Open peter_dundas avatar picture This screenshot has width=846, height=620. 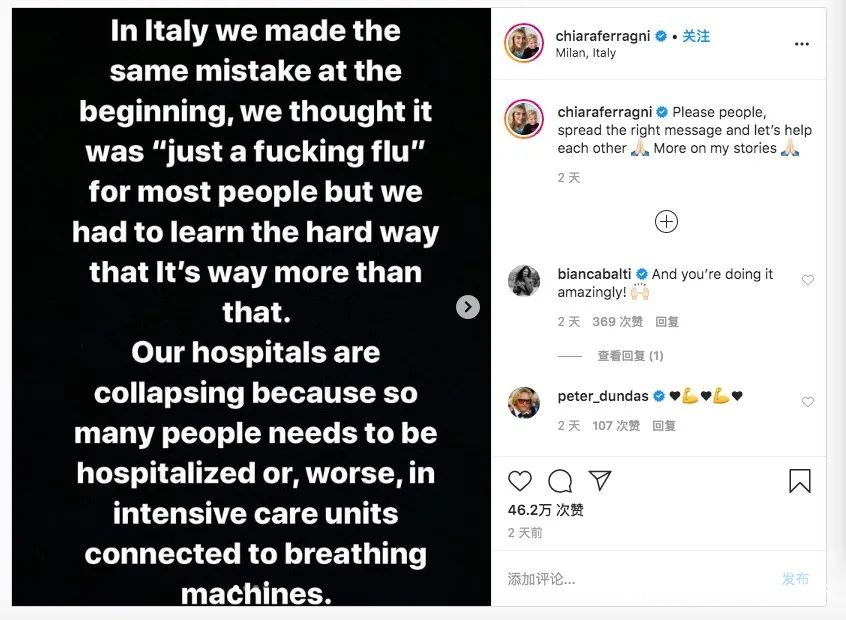[524, 402]
